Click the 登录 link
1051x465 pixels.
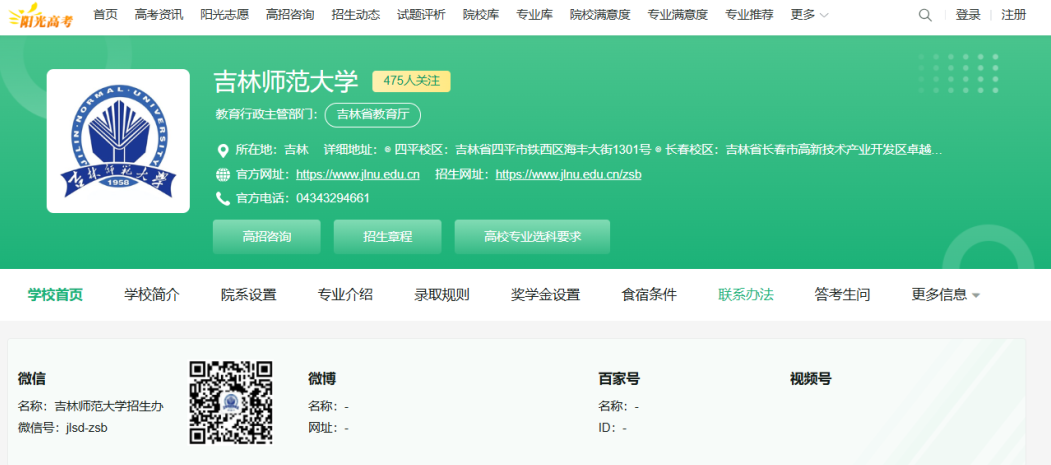968,15
